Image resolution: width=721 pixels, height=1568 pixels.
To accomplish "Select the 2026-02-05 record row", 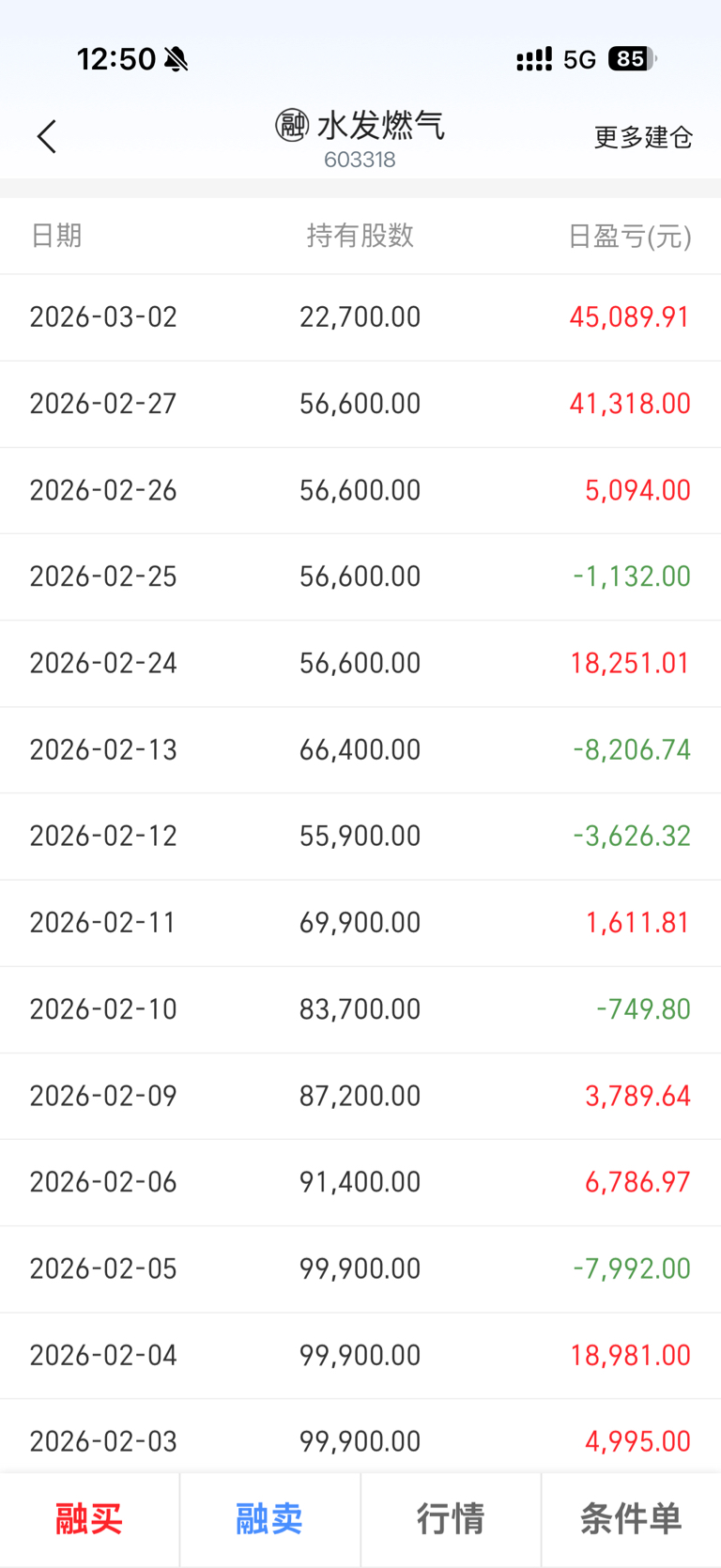I will [x=360, y=1268].
